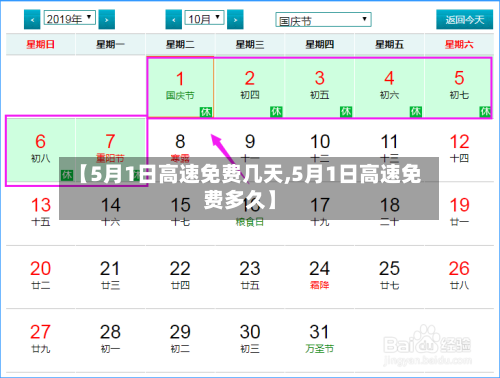Open the 国庆节 holiday dropdown
The image size is (500, 378).
[x=323, y=20]
